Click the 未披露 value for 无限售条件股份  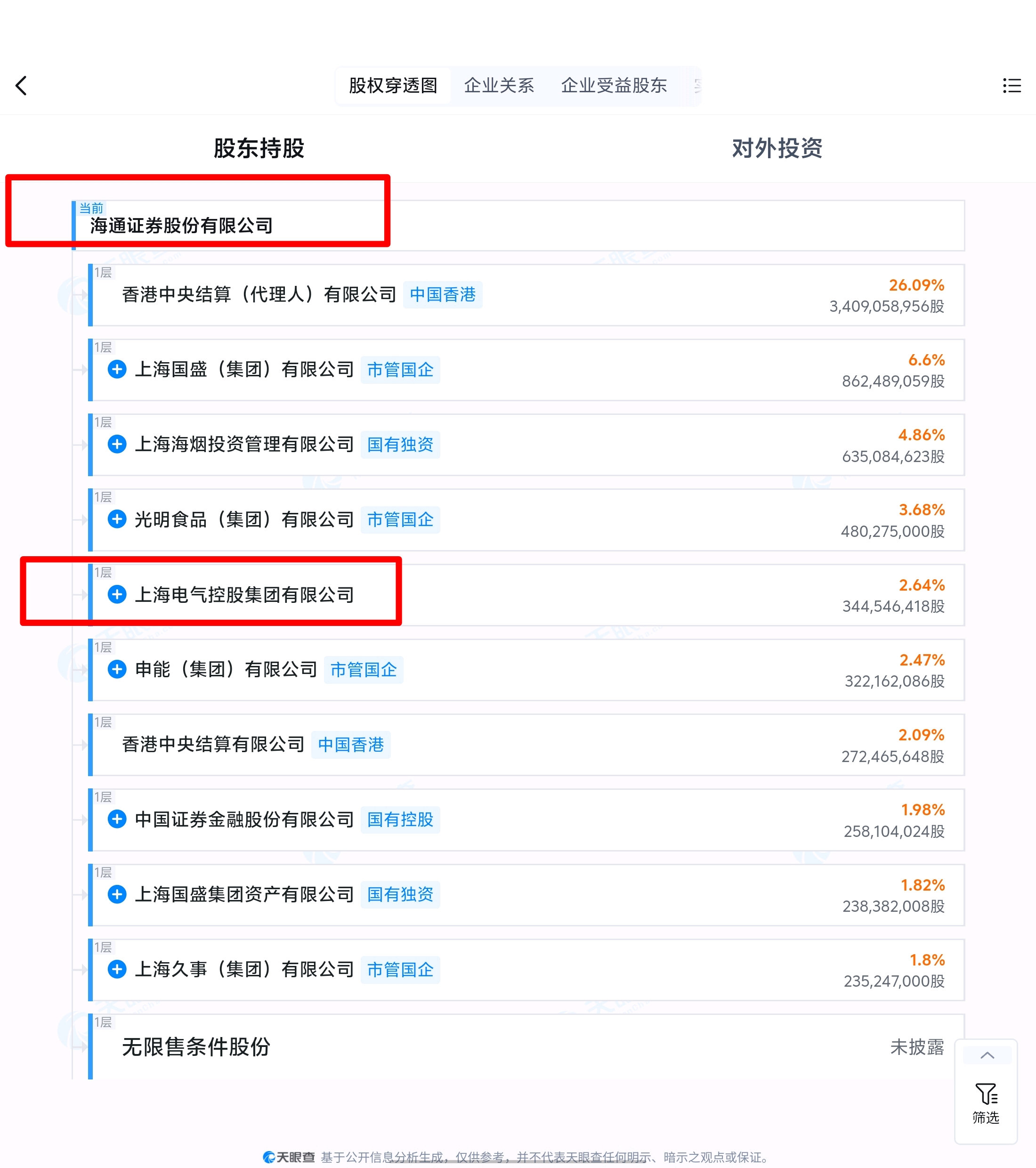point(916,1047)
